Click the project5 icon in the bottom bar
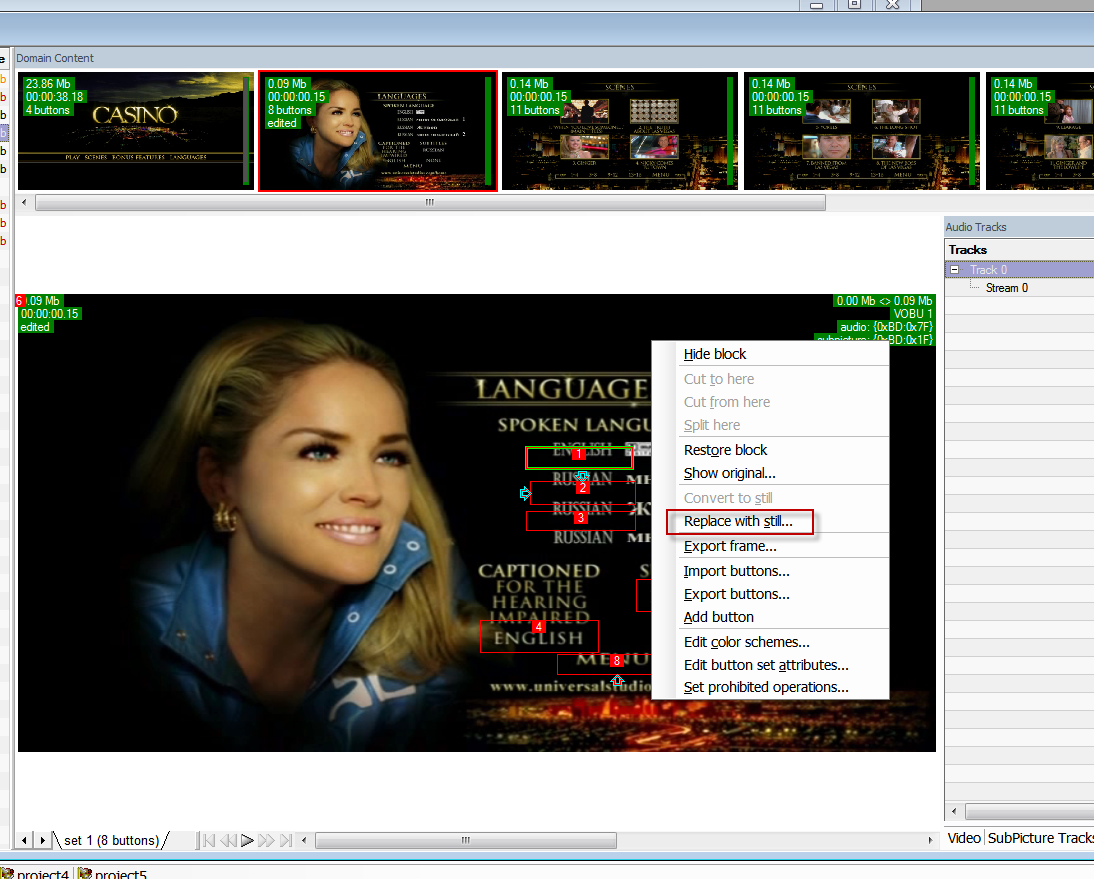Viewport: 1094px width, 879px height. (84, 873)
